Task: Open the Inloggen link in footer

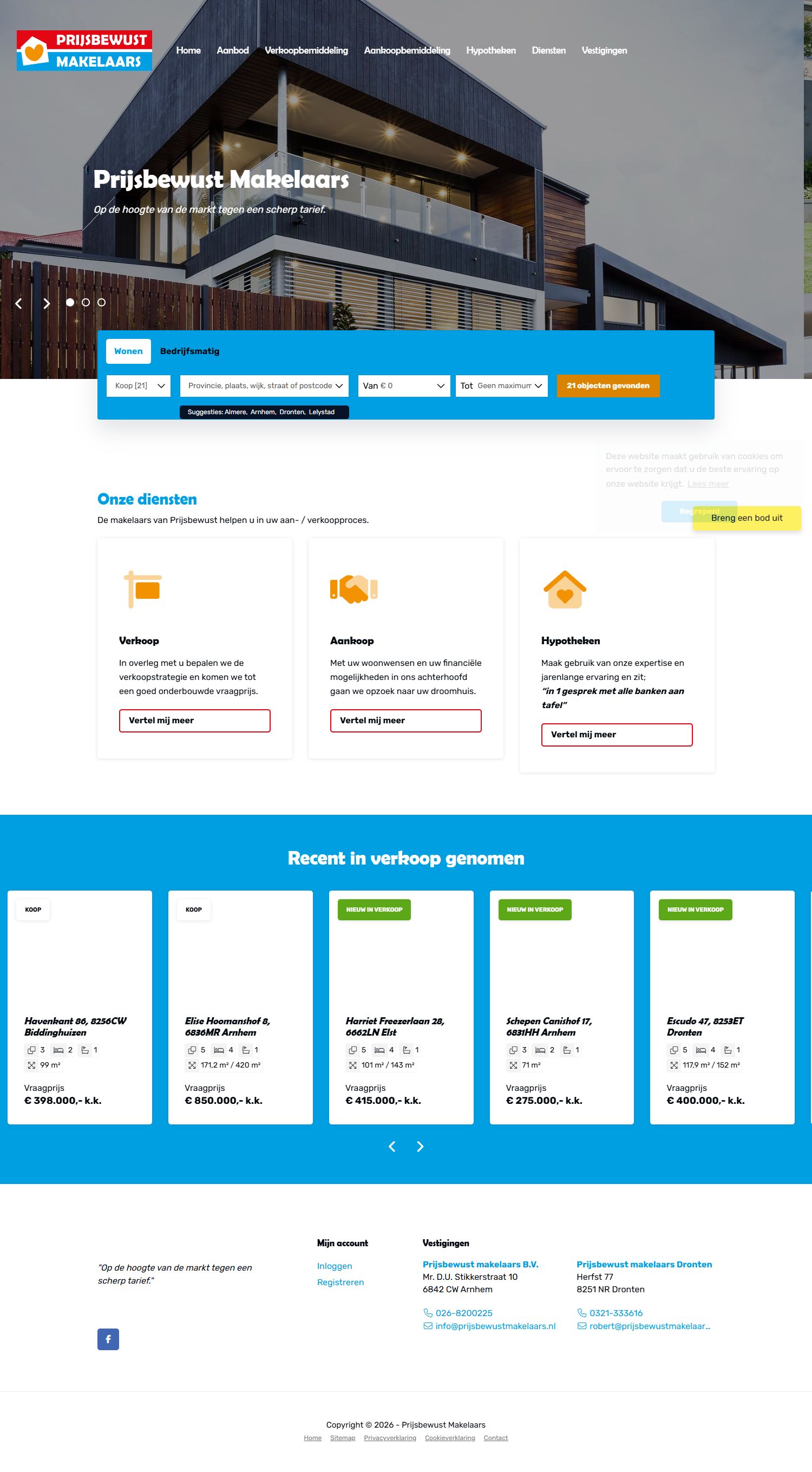Action: point(335,1266)
